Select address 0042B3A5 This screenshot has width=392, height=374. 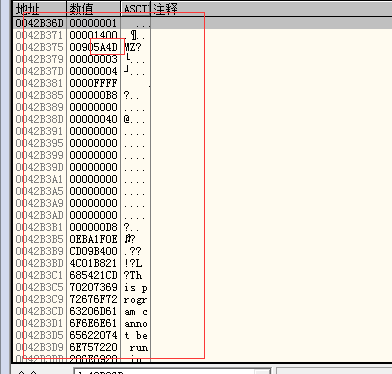coord(39,191)
